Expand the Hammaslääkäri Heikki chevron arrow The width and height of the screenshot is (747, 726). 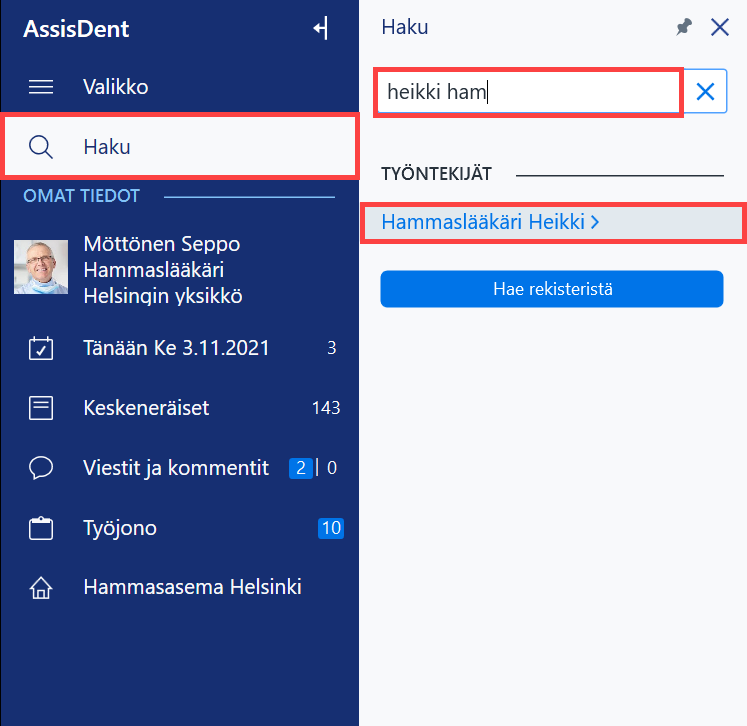click(595, 222)
